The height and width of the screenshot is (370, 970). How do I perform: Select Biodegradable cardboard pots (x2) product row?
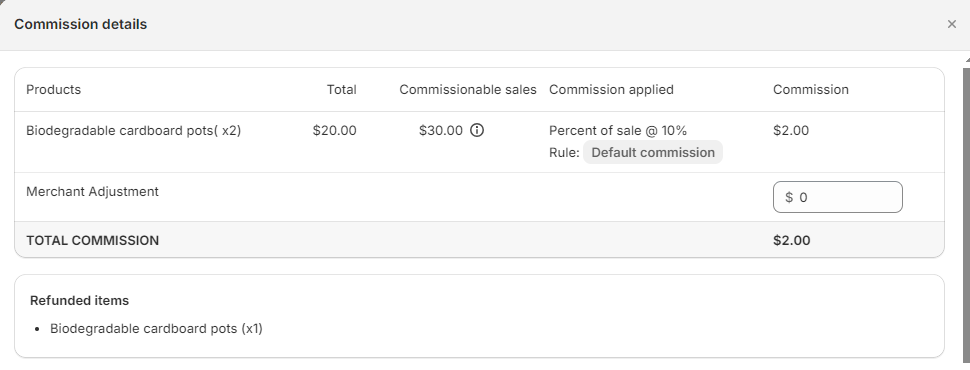point(479,142)
